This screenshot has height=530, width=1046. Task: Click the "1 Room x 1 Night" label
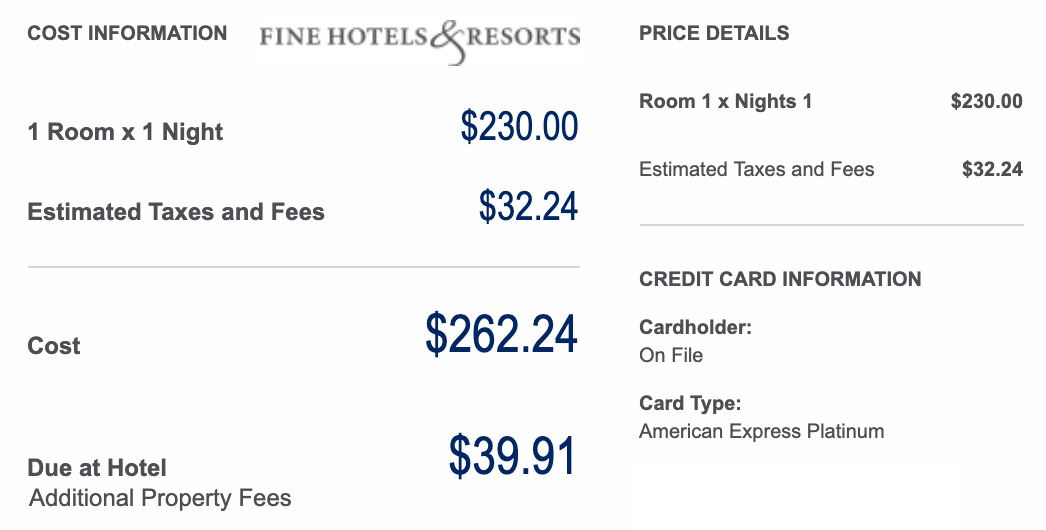pyautogui.click(x=125, y=132)
